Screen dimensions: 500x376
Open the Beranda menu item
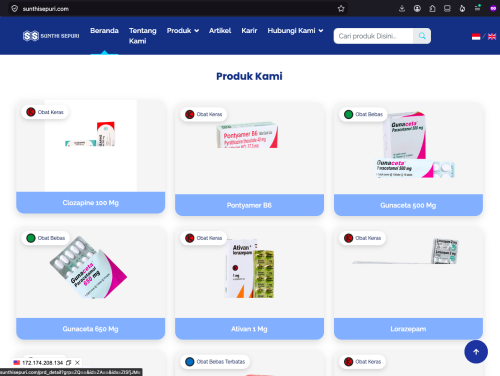(104, 31)
